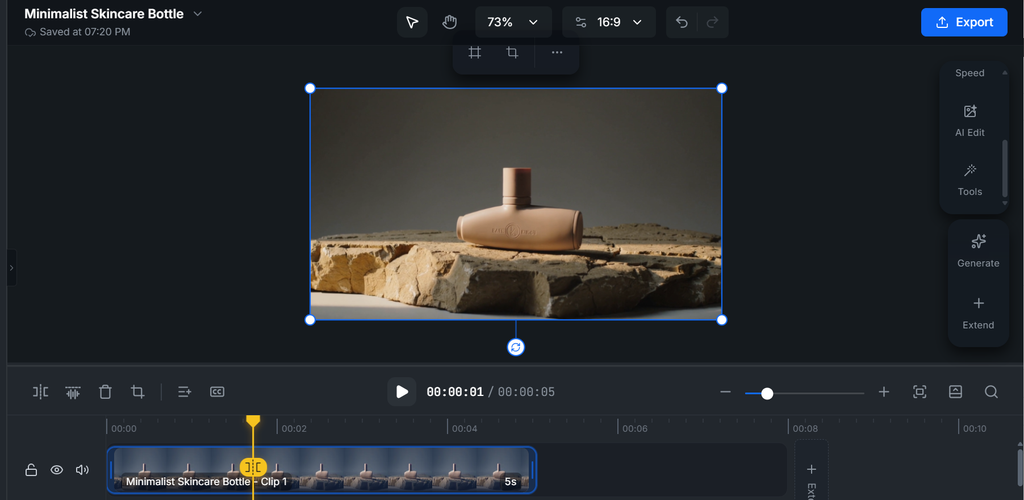Select the Minimalist Skincare Bottle - Clip 1

click(x=322, y=470)
